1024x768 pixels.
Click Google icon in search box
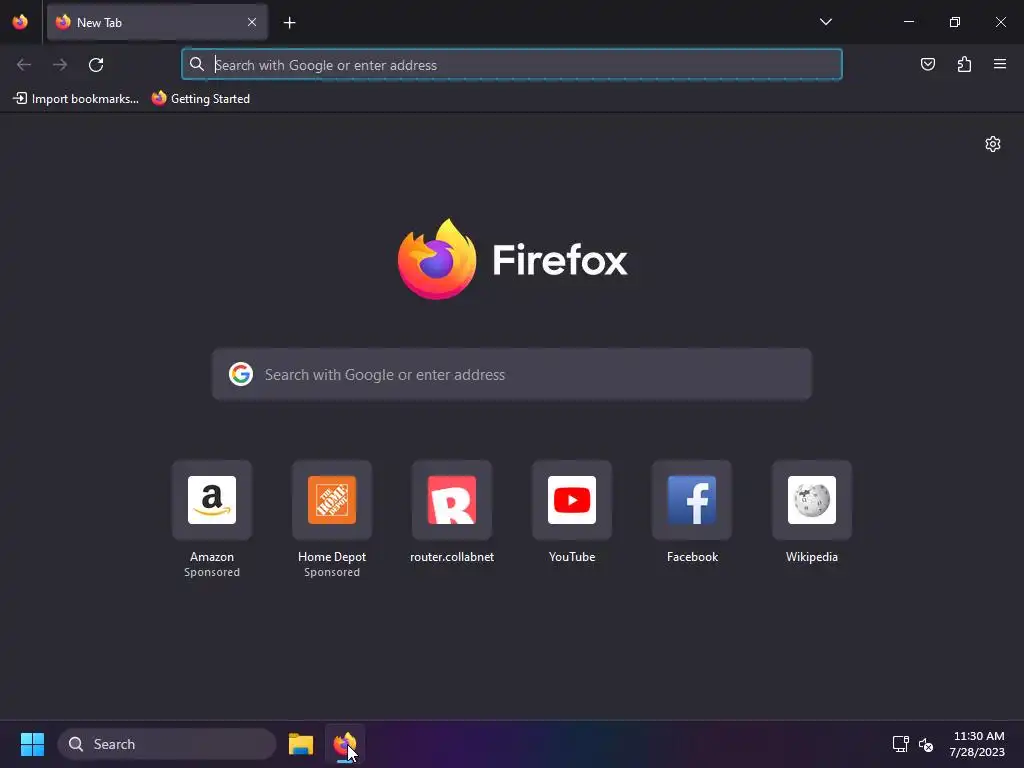click(241, 374)
